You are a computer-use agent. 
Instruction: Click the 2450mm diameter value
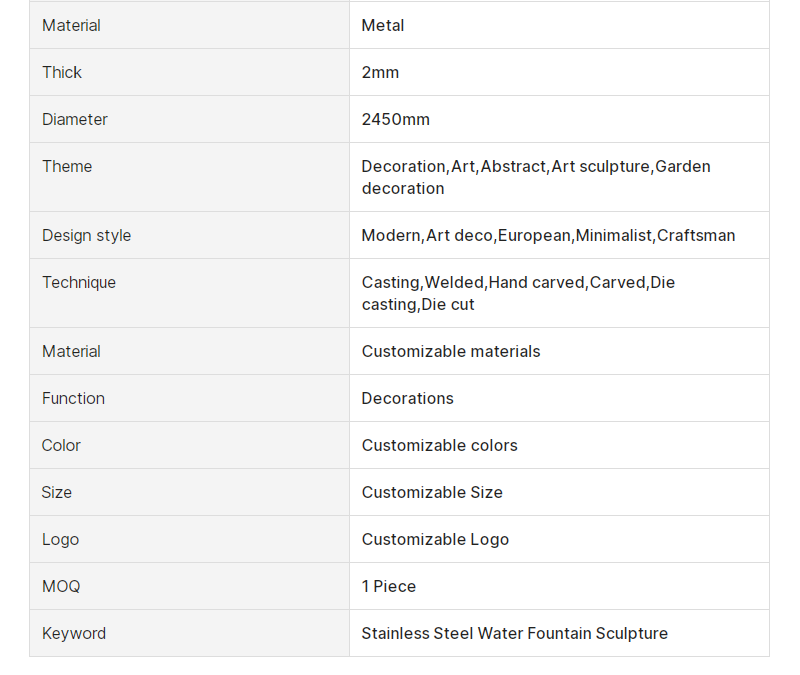click(395, 119)
